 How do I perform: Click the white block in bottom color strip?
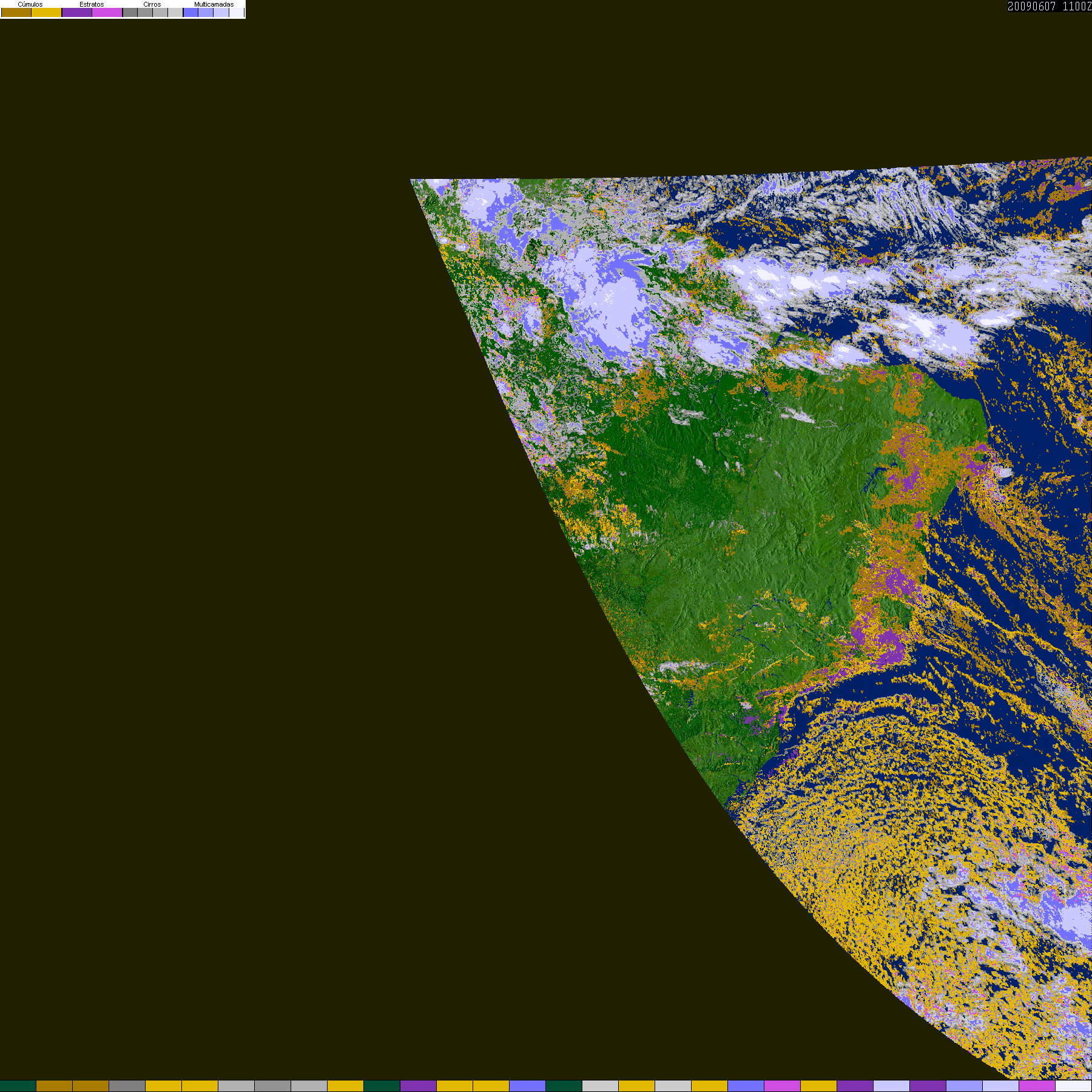point(1074,1086)
